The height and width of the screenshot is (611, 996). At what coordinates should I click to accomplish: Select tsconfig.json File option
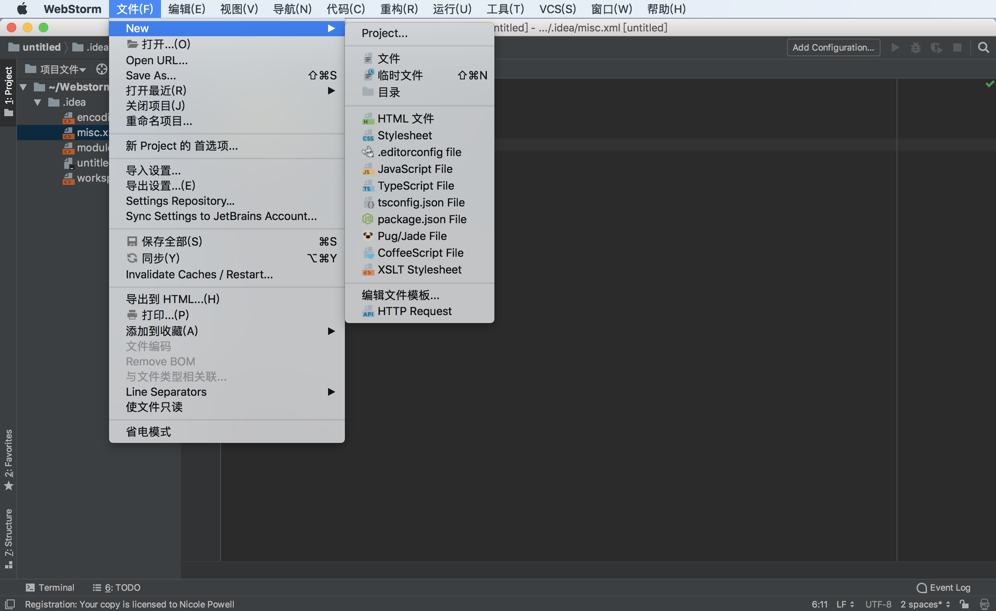[x=419, y=203]
